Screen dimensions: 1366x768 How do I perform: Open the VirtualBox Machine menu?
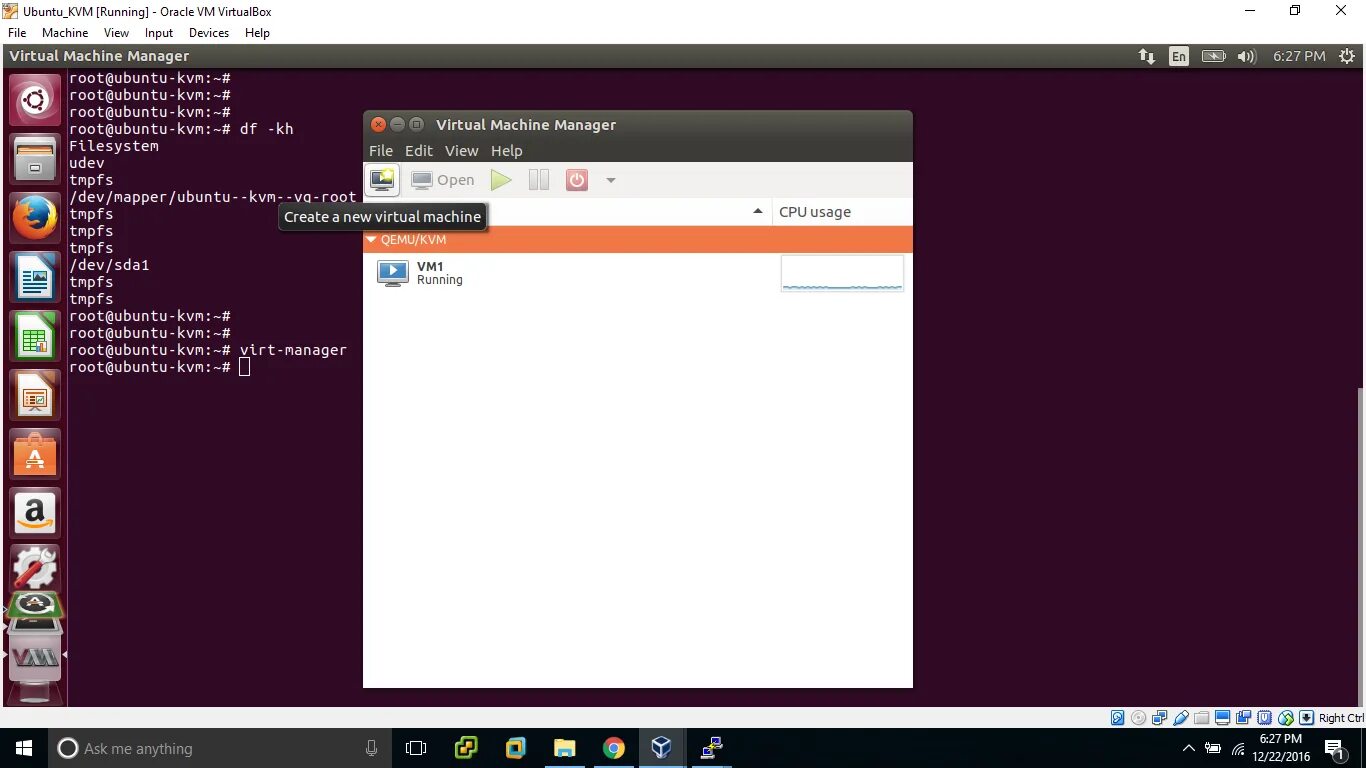[x=65, y=33]
